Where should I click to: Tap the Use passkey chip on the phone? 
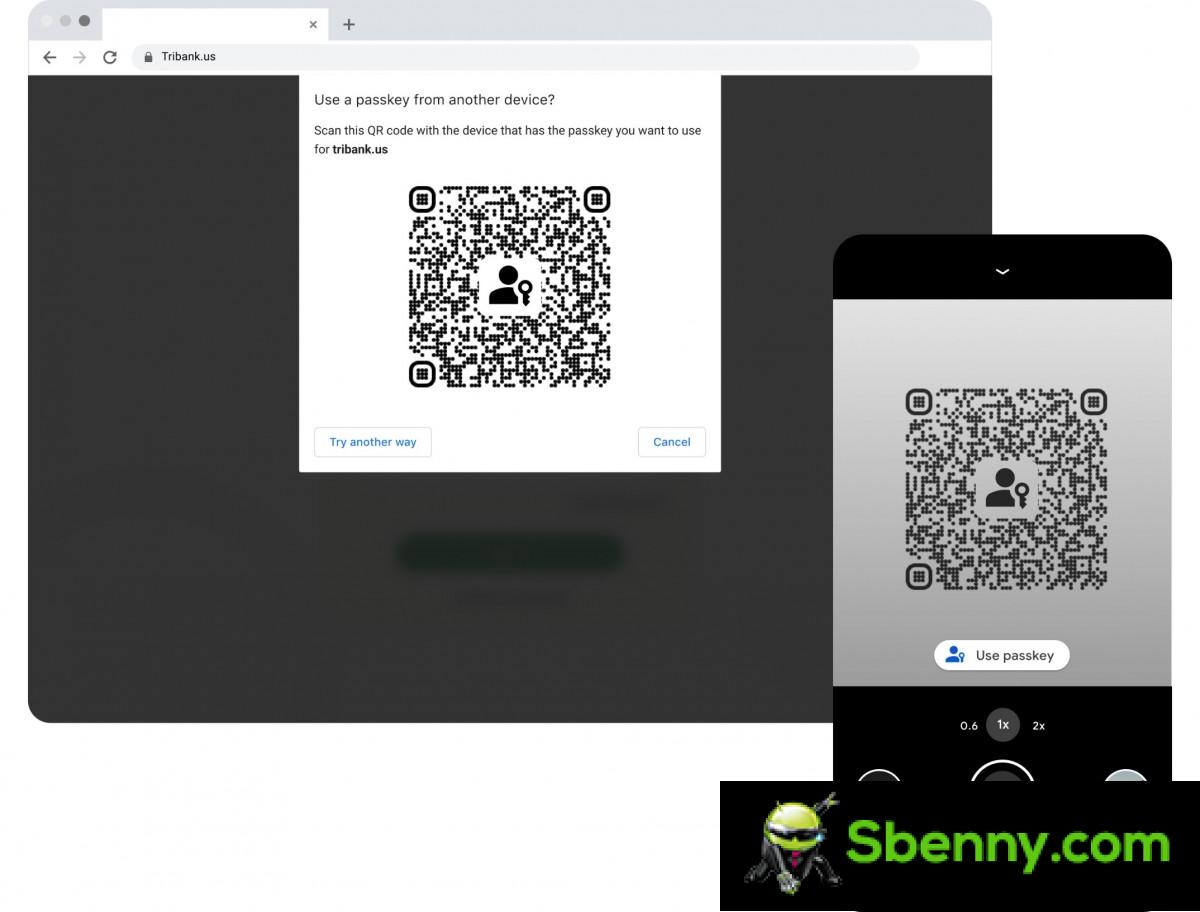click(x=1002, y=655)
